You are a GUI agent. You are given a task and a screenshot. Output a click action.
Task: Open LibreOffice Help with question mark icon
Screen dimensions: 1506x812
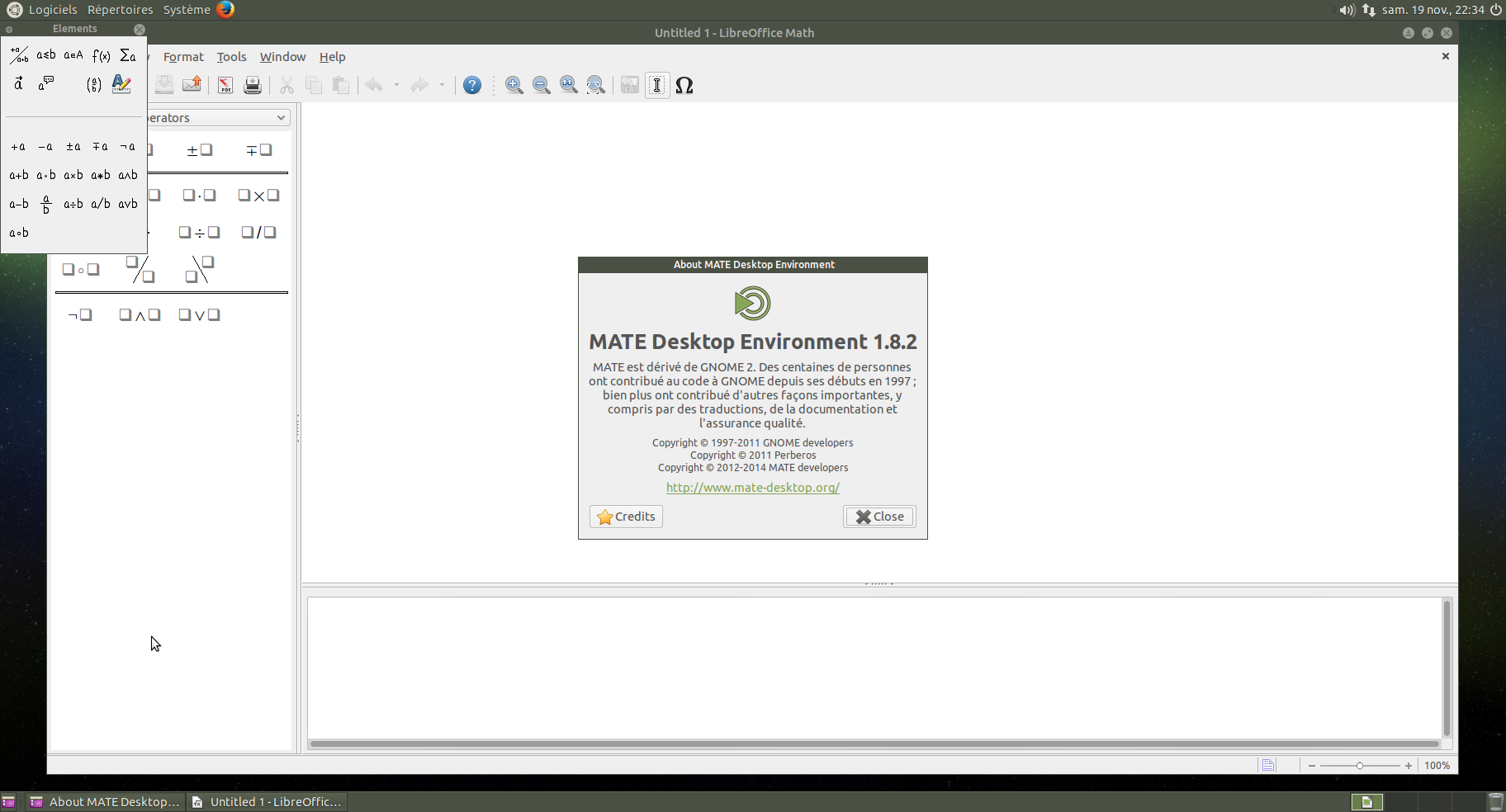click(472, 85)
